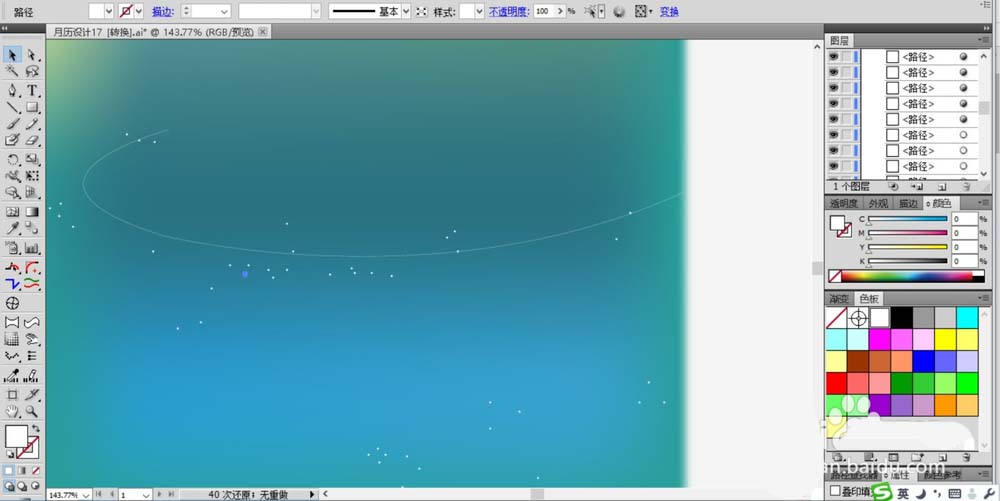Open the zoom level dropdown at bottom

pos(85,495)
